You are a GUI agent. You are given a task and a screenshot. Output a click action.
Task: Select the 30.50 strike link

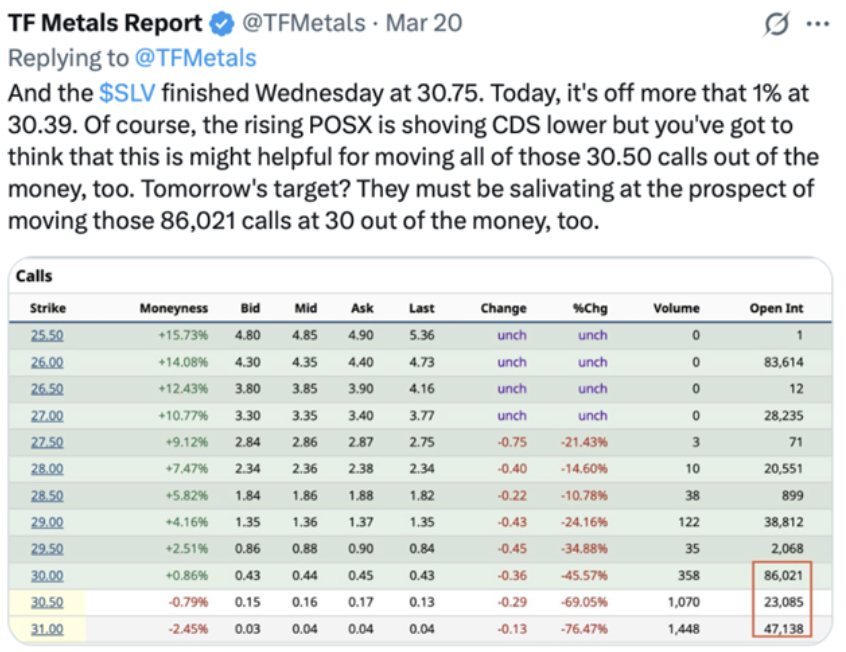coord(47,602)
